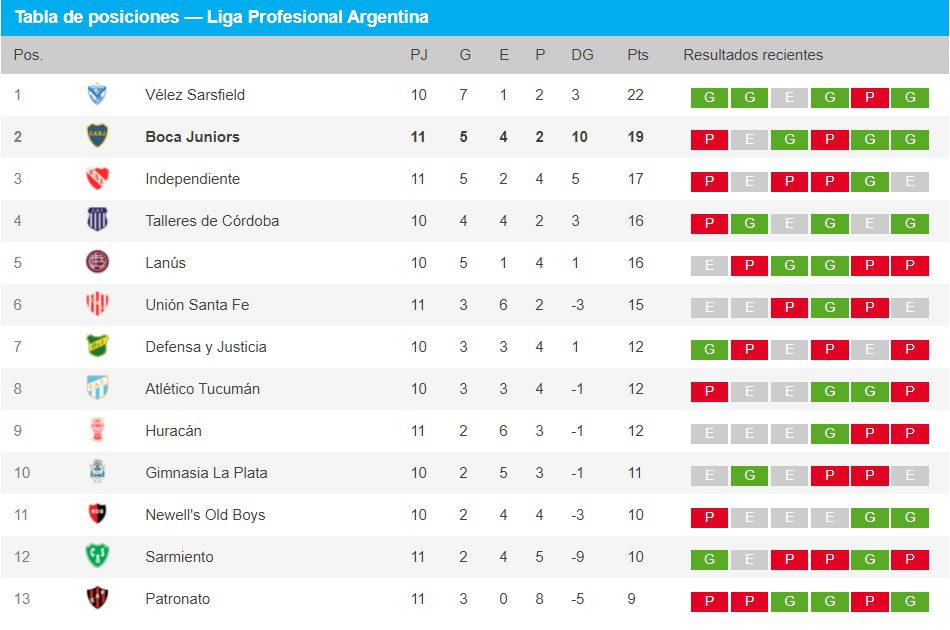Click the Sarmiento club crest
The width and height of the screenshot is (950, 630).
pyautogui.click(x=97, y=557)
